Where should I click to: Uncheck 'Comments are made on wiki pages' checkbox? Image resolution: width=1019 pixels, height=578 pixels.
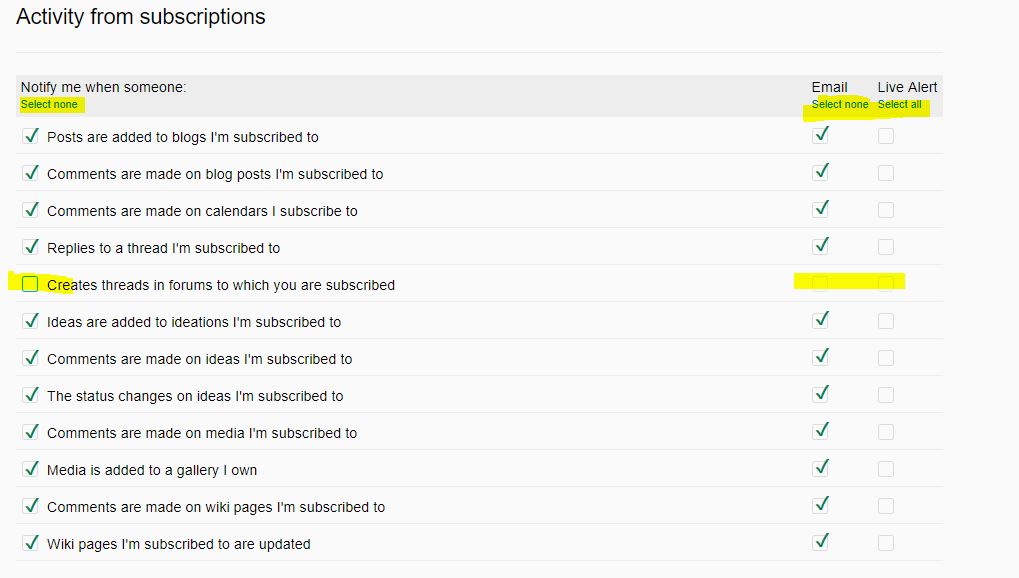tap(30, 506)
